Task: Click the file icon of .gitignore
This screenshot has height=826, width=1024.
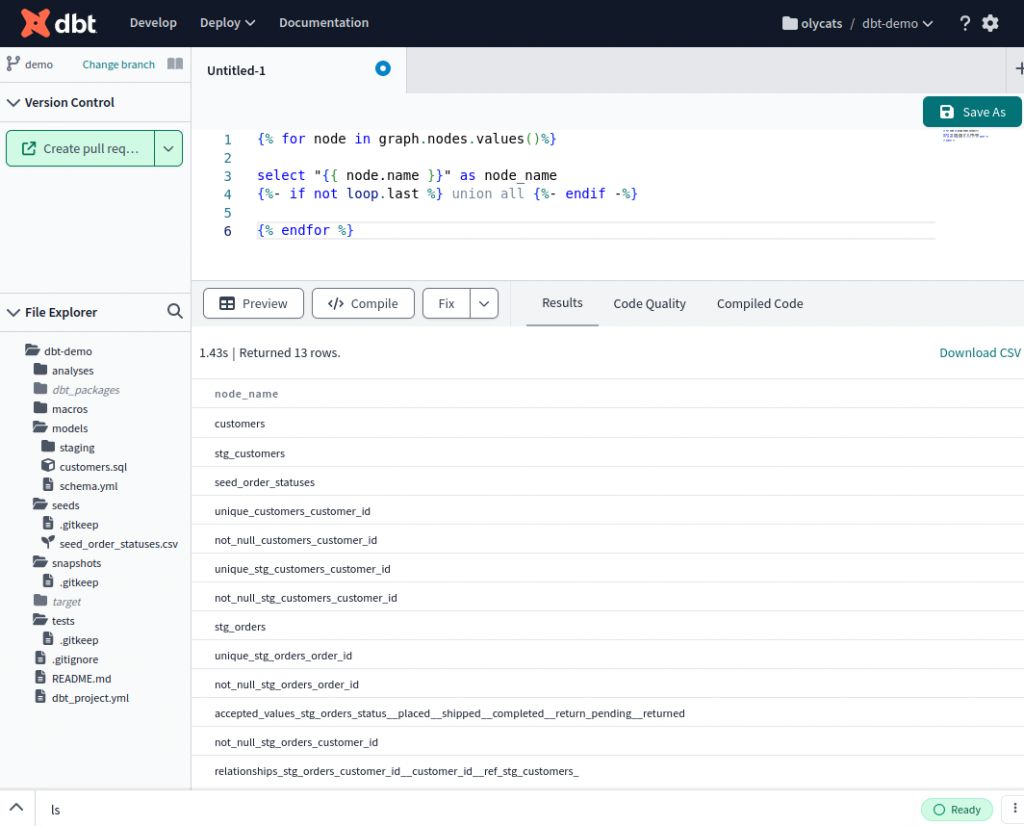Action: pyautogui.click(x=40, y=658)
